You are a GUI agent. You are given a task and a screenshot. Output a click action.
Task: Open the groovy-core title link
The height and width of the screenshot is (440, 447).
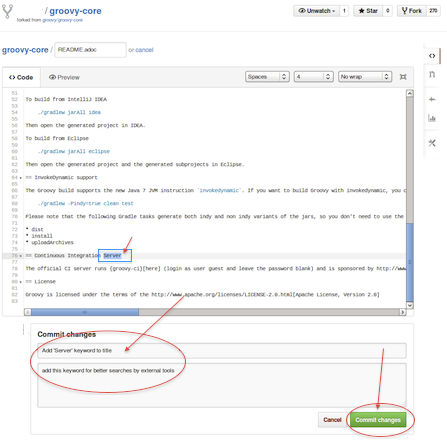pos(75,11)
